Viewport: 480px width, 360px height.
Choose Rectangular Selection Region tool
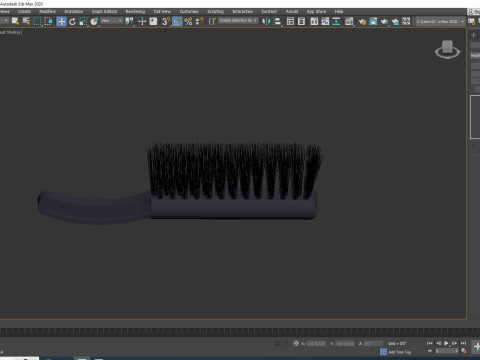pos(37,21)
